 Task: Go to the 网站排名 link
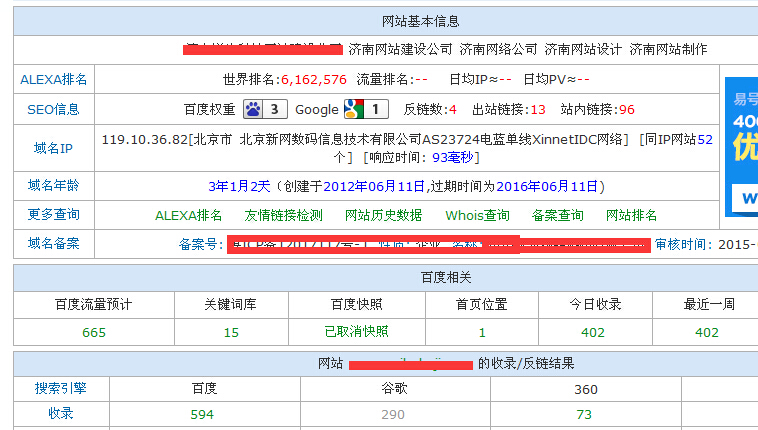pyautogui.click(x=632, y=215)
